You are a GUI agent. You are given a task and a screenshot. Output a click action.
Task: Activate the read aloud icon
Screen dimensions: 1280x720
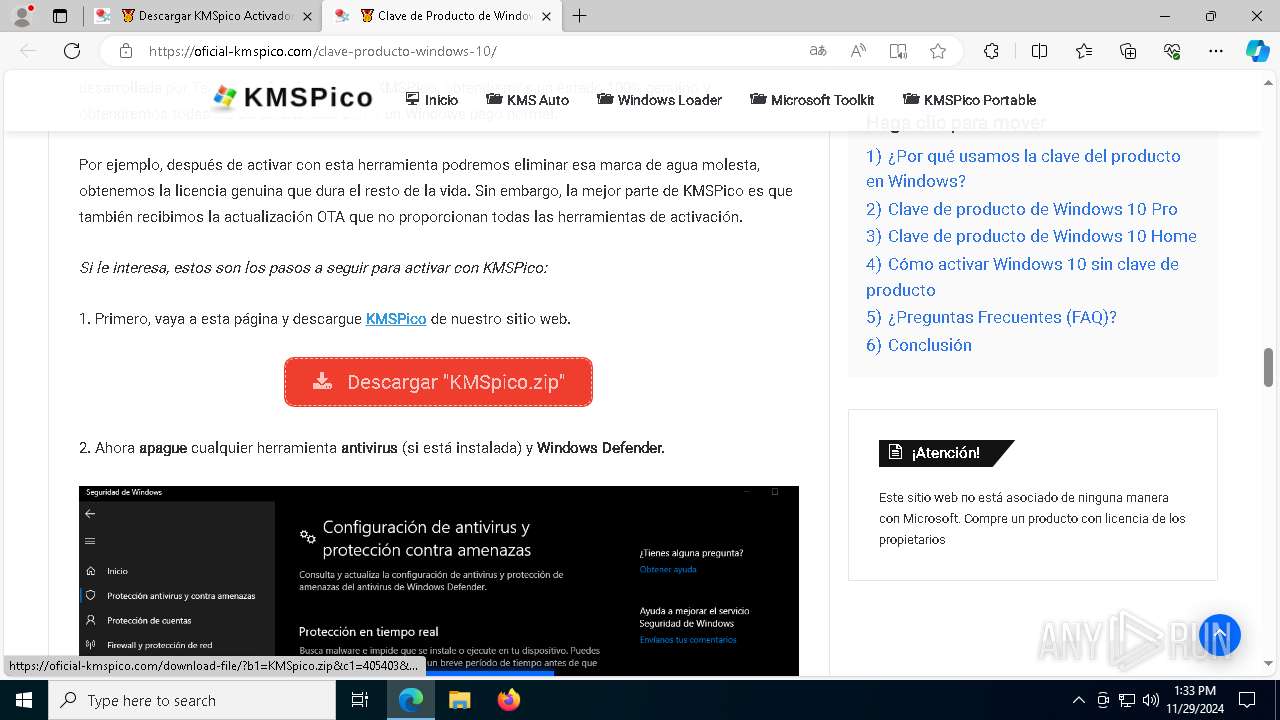(x=858, y=51)
